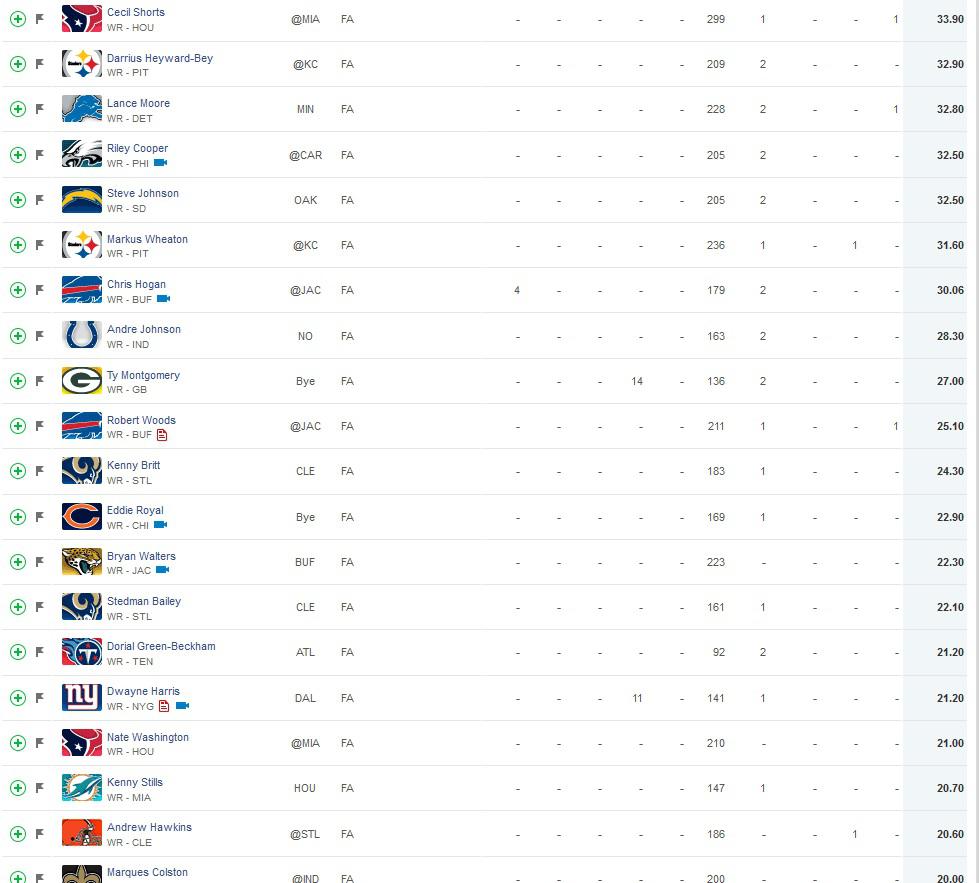Flag Darrius Heyward-Bey for the watch list
The image size is (979, 883).
click(x=40, y=64)
